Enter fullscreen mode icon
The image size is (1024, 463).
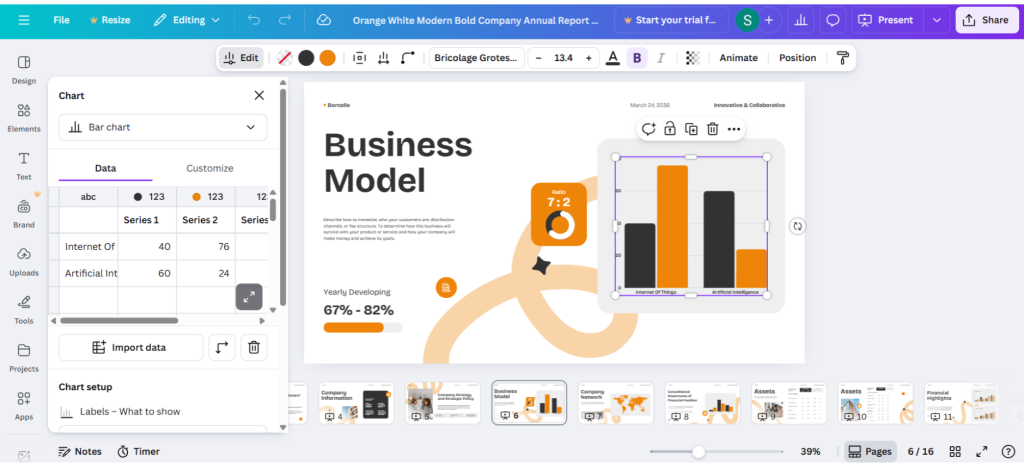click(982, 451)
